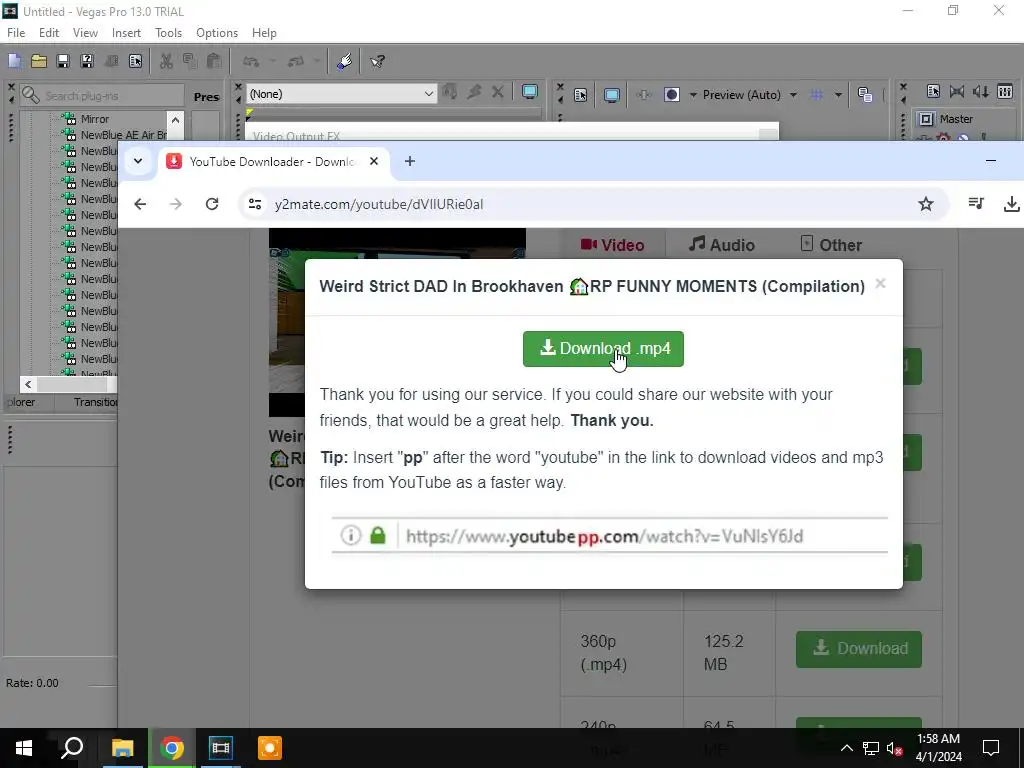This screenshot has width=1024, height=768.
Task: Click the Copy icon in Vegas toolbar
Action: point(190,61)
